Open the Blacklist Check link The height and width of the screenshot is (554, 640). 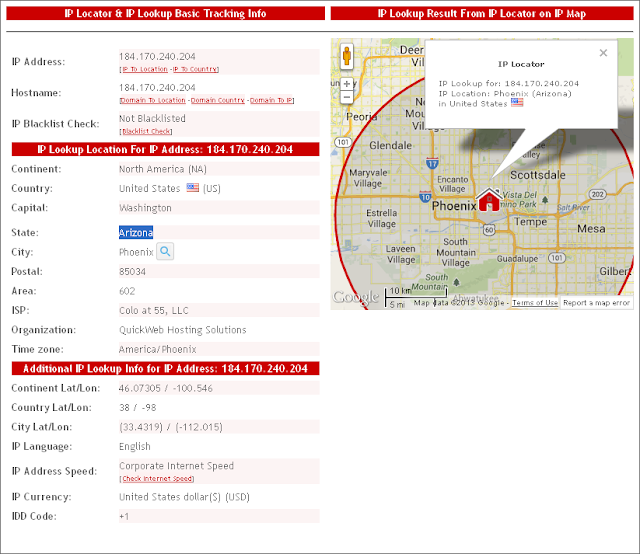[146, 131]
